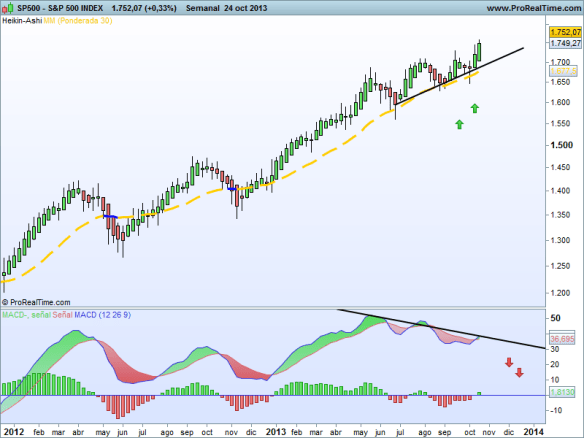Image resolution: width=584 pixels, height=438 pixels.
Task: Click the 1.400 price axis label
Action: click(560, 191)
